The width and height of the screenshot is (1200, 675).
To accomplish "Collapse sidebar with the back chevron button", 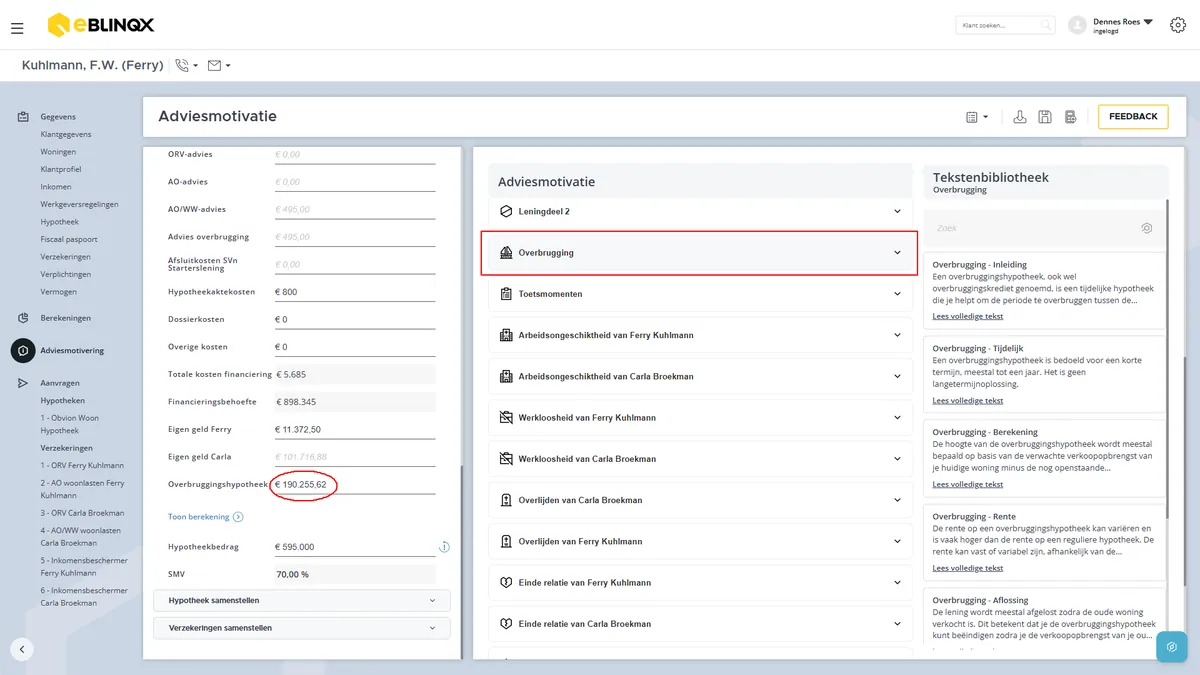I will click(22, 648).
